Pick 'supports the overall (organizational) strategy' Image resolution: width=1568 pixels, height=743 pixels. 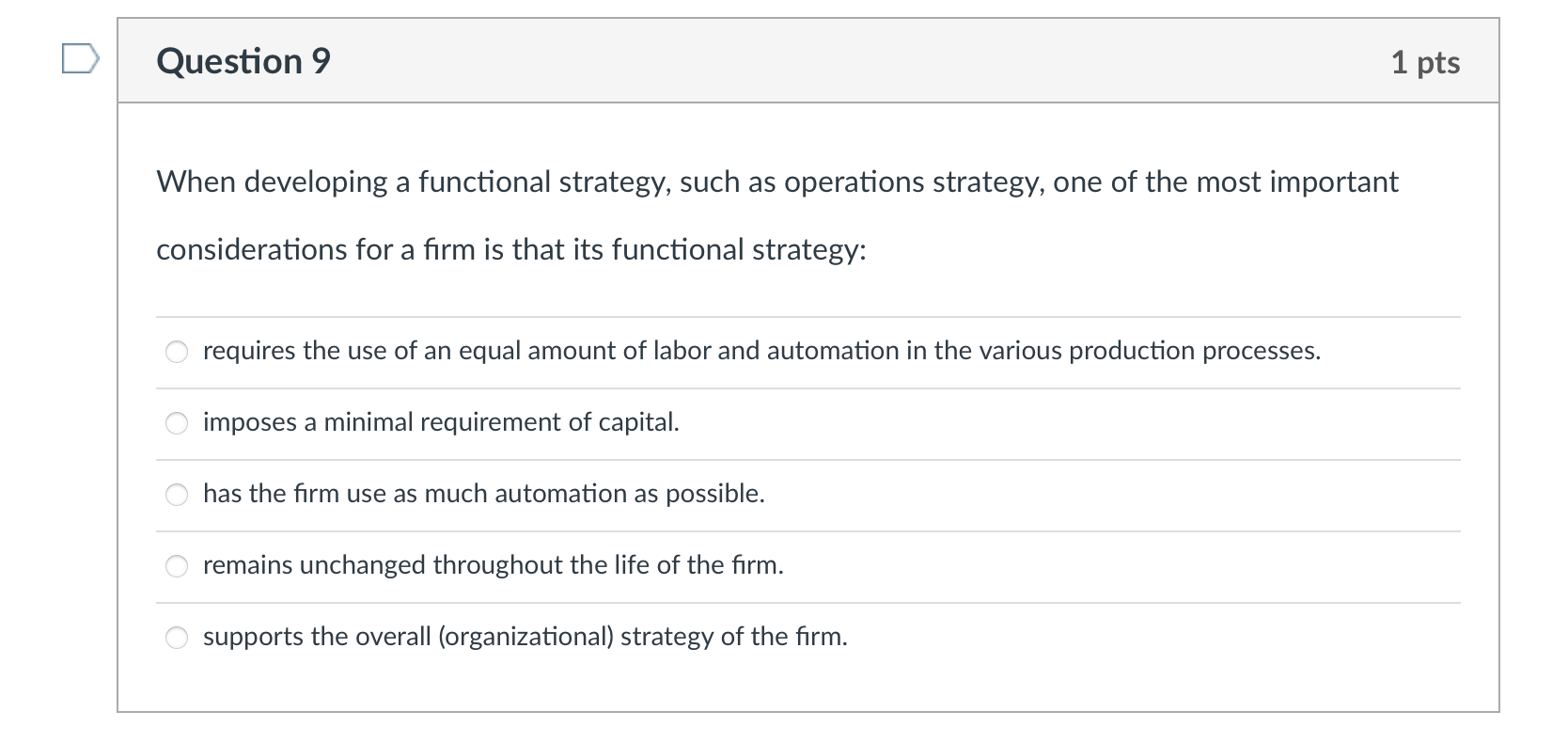click(x=177, y=637)
